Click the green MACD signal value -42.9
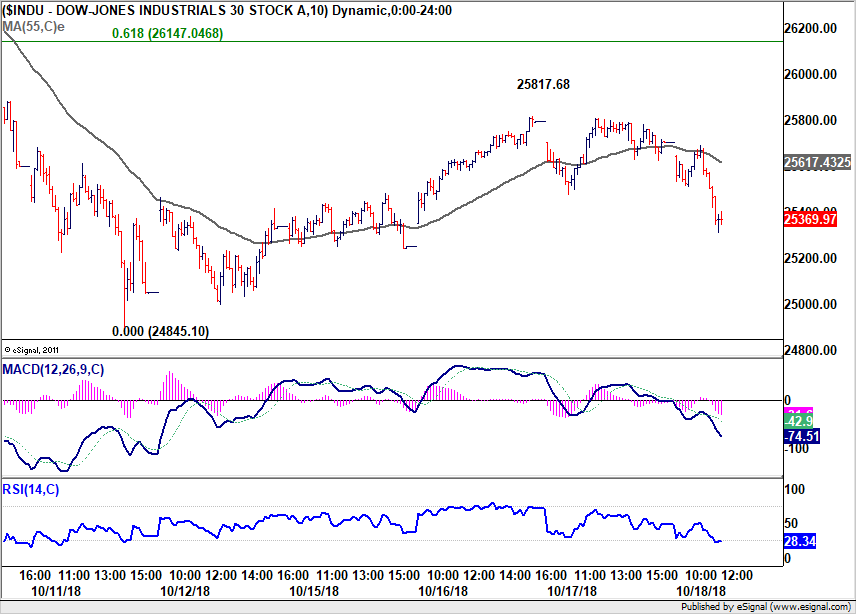The width and height of the screenshot is (856, 614). pos(799,421)
